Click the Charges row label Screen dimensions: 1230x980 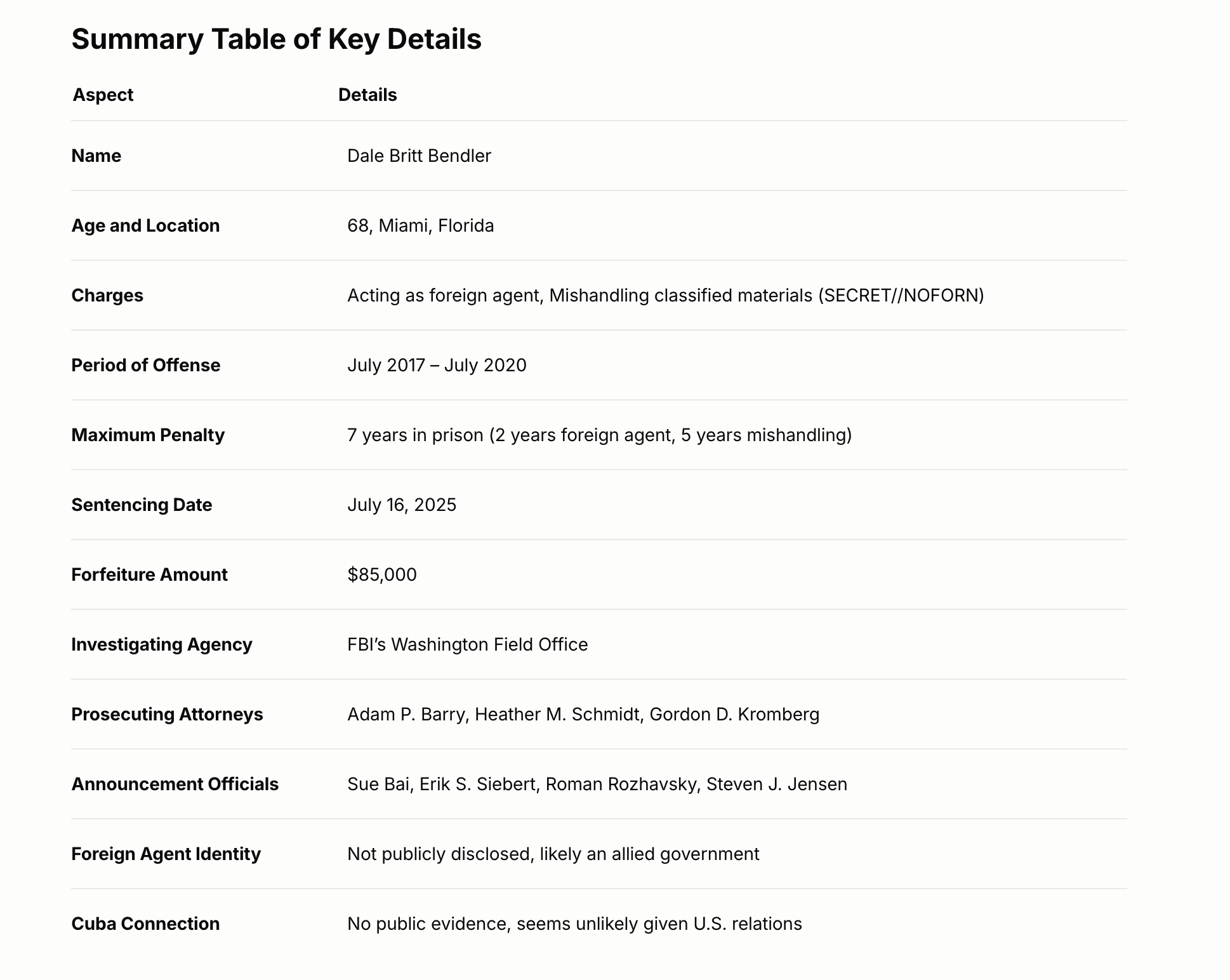tap(107, 295)
